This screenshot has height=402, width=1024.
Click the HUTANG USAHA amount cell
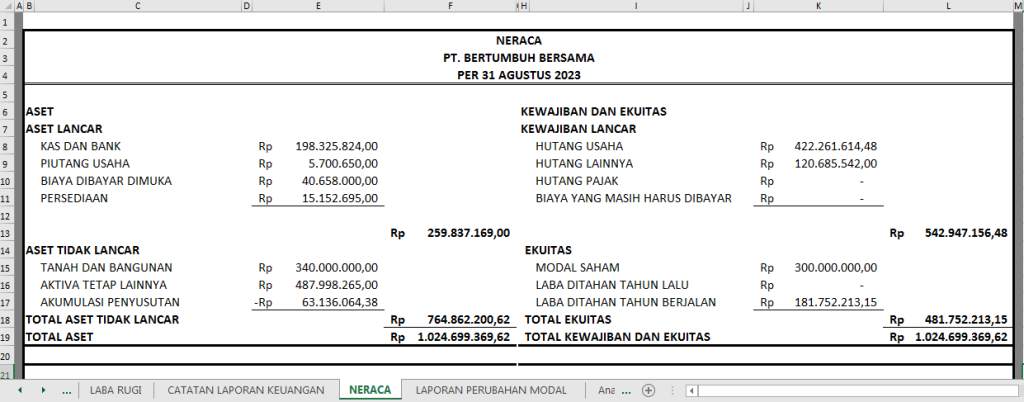pos(818,146)
